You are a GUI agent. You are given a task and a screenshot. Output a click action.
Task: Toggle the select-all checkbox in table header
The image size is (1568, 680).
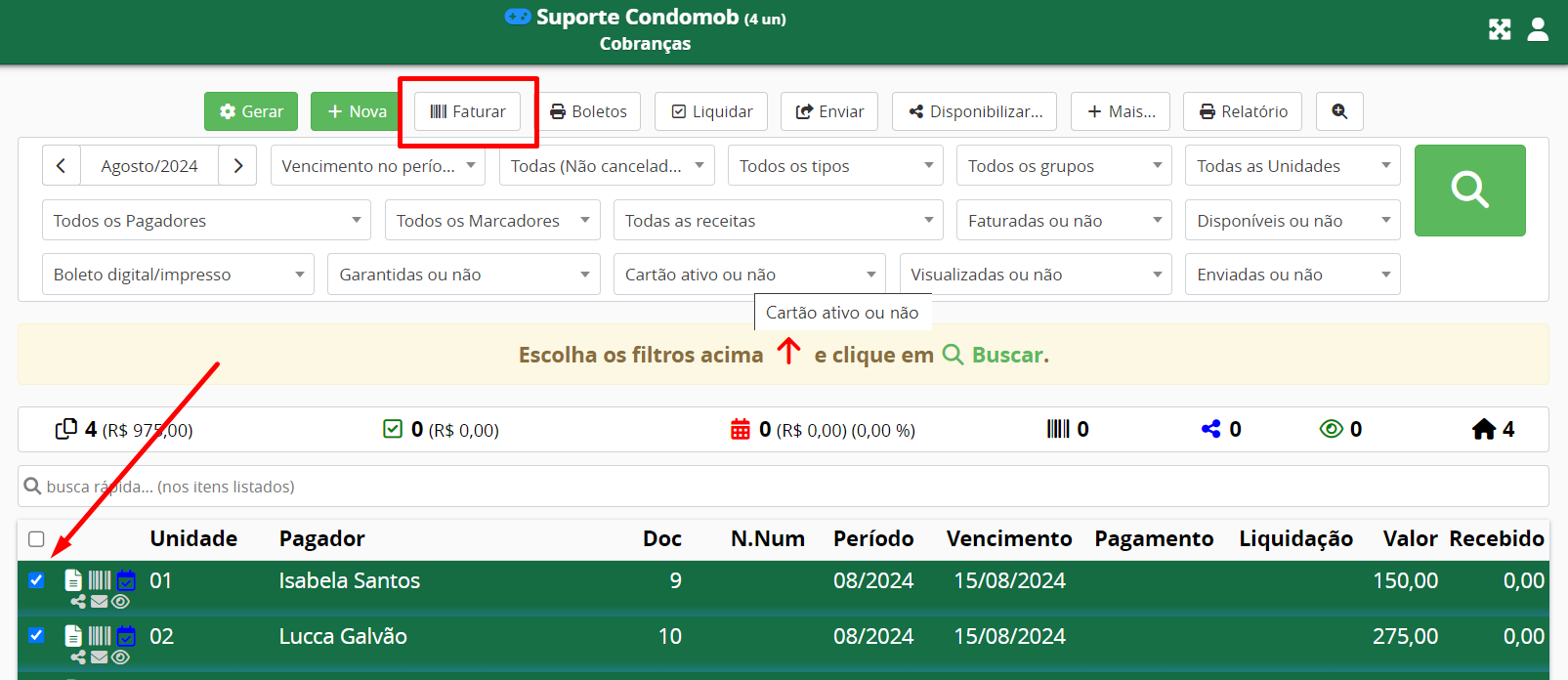[37, 539]
